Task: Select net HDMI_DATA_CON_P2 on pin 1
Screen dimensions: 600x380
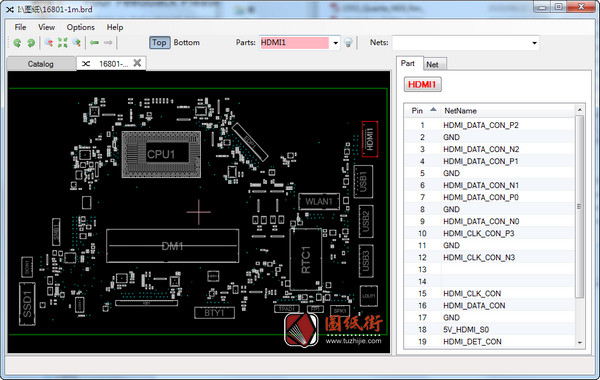Action: [481, 126]
